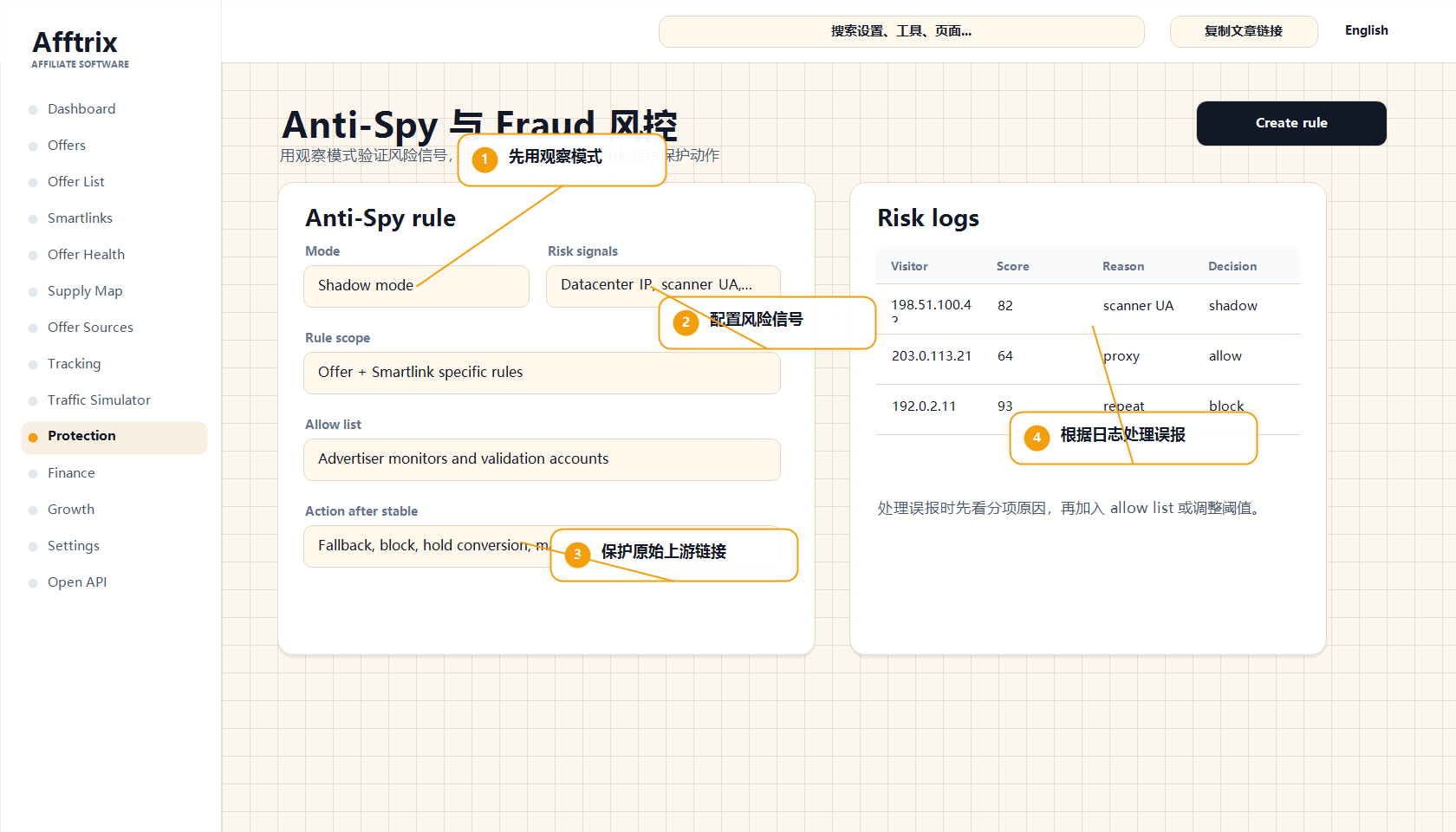Click the Create rule button
The height and width of the screenshot is (832, 1456).
pos(1291,123)
